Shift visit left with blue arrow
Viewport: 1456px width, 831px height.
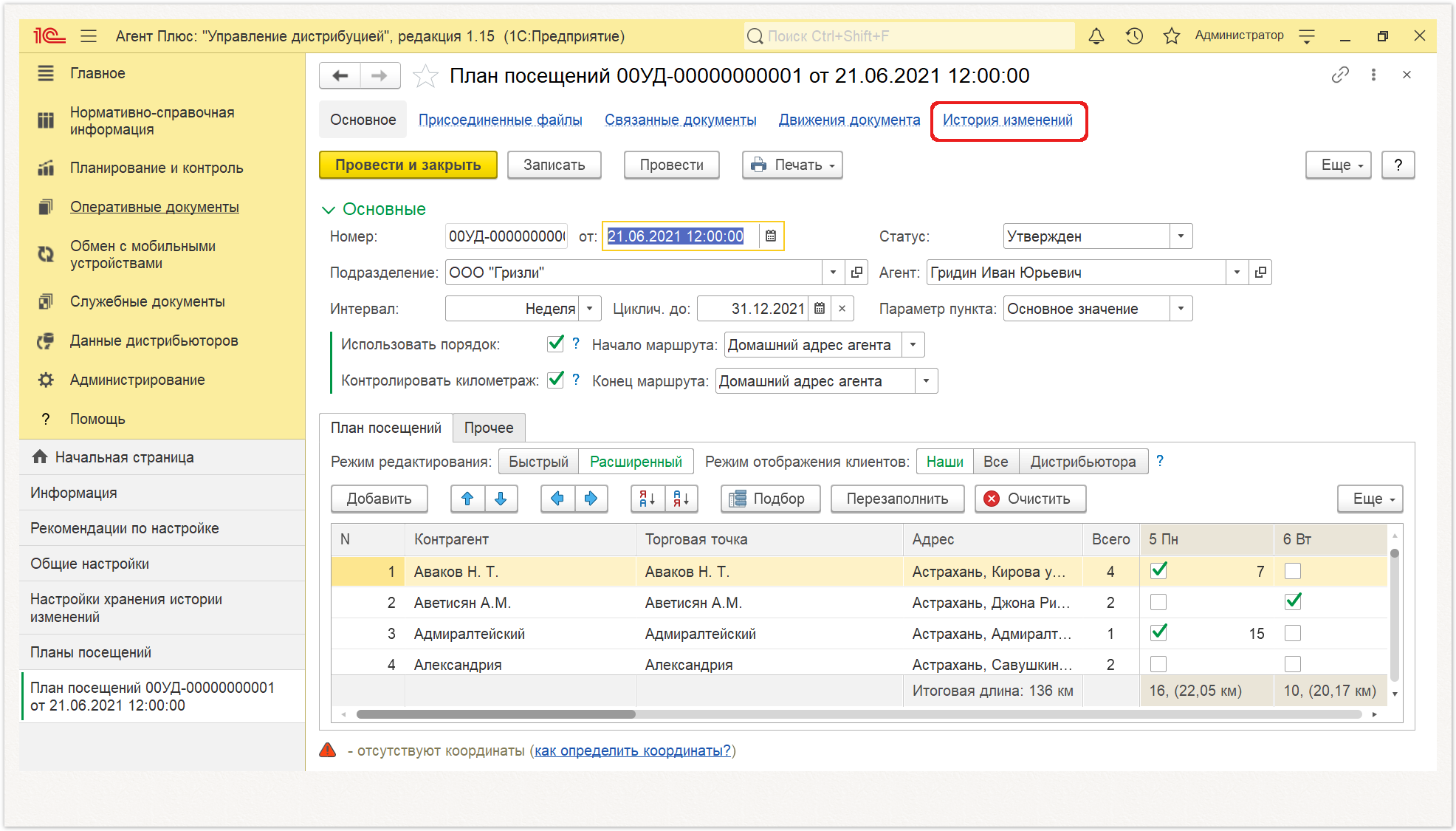[557, 499]
